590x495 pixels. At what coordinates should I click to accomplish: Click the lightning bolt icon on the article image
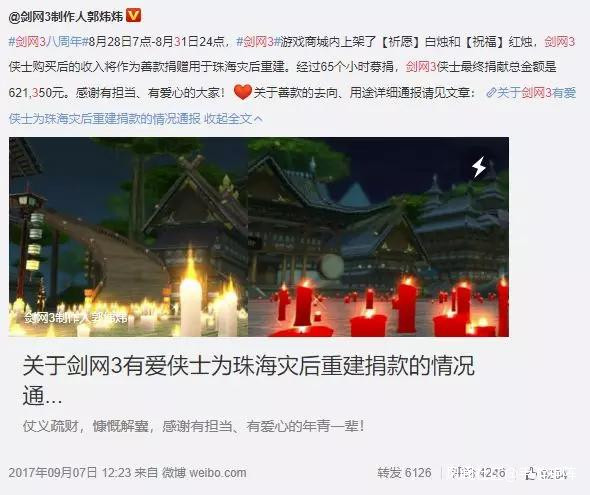(x=479, y=167)
